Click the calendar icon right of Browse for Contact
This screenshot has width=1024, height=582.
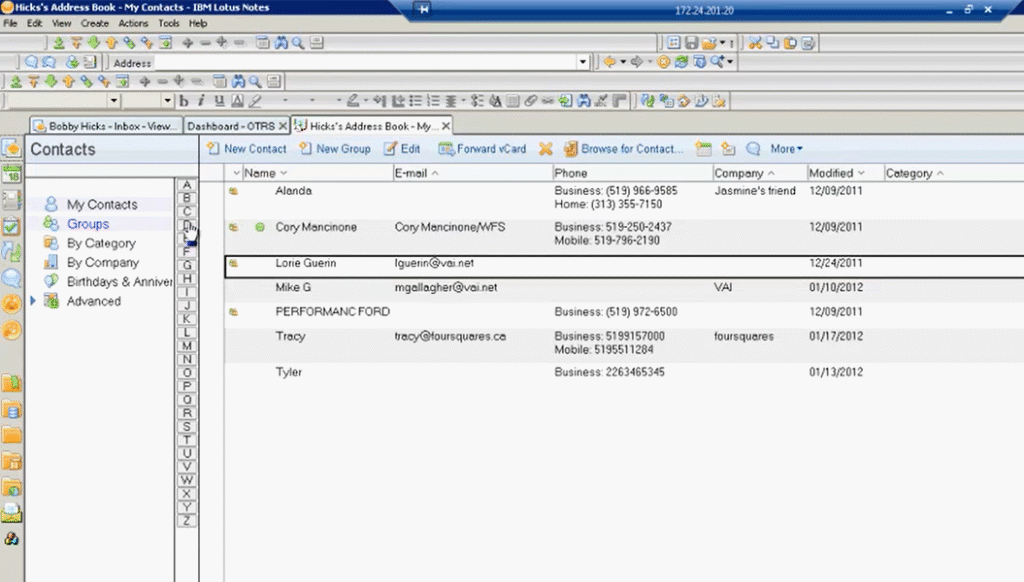point(703,149)
